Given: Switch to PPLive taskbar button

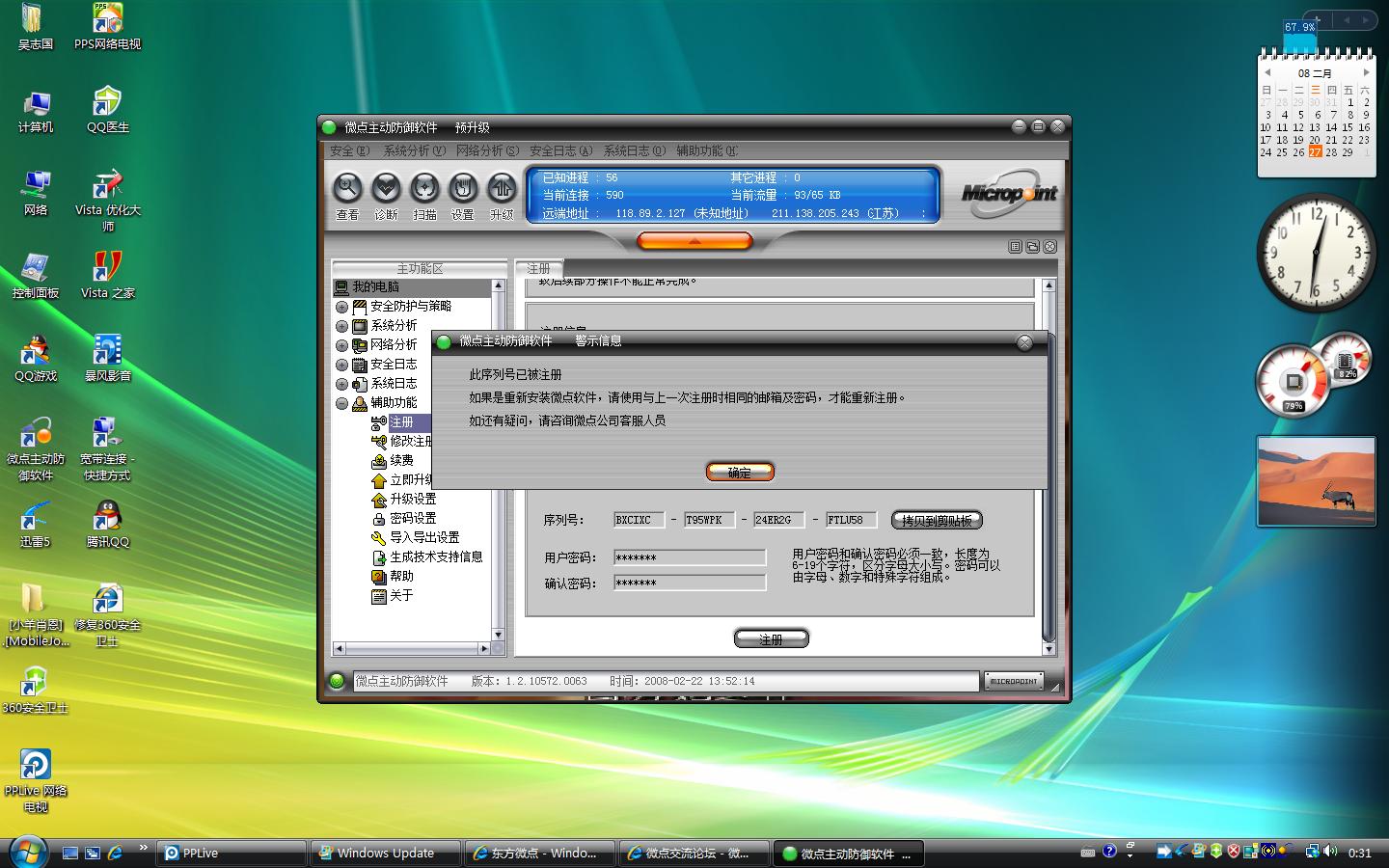Looking at the screenshot, I should 231,853.
